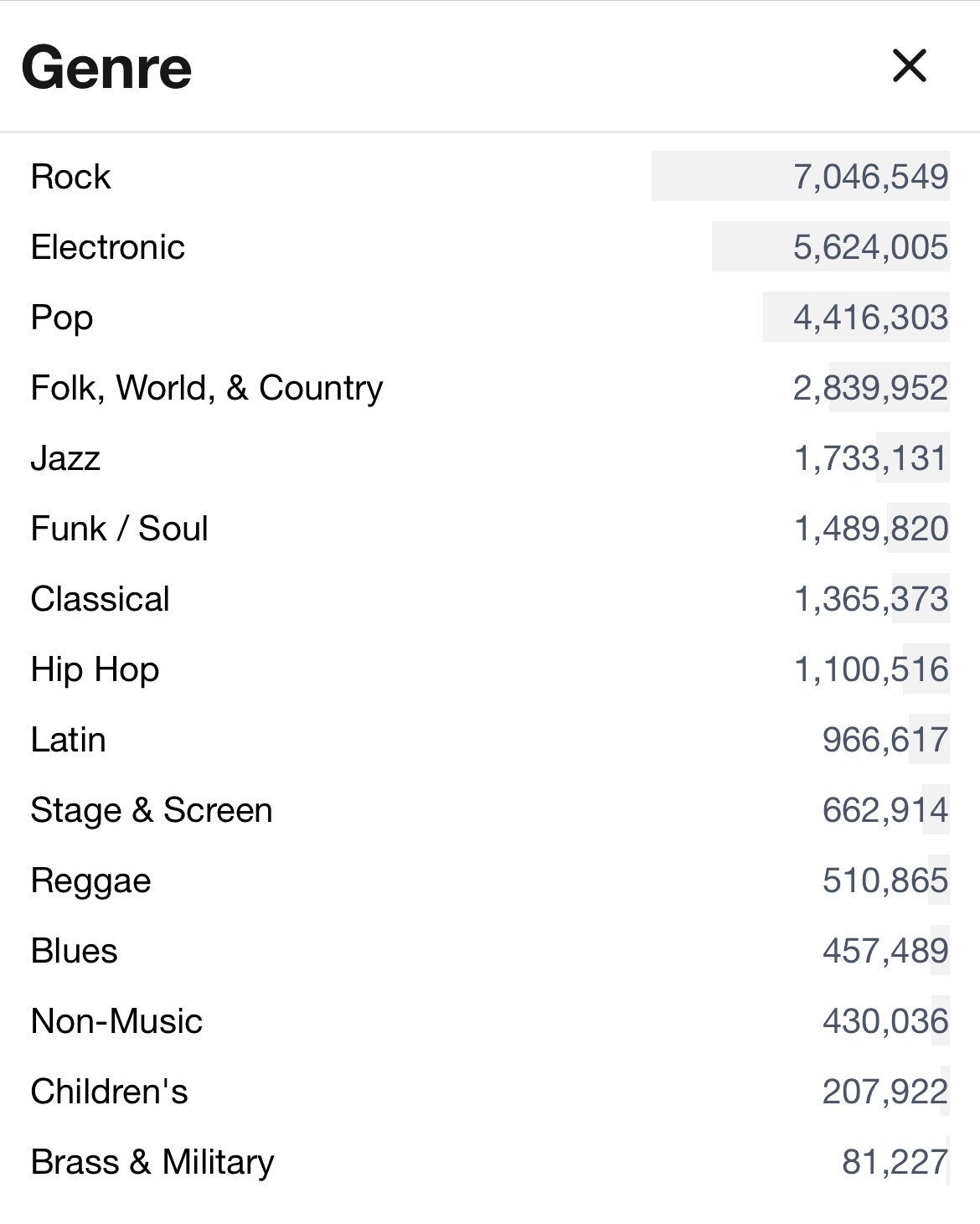Click the Pop count 4,416,303

pyautogui.click(x=871, y=318)
